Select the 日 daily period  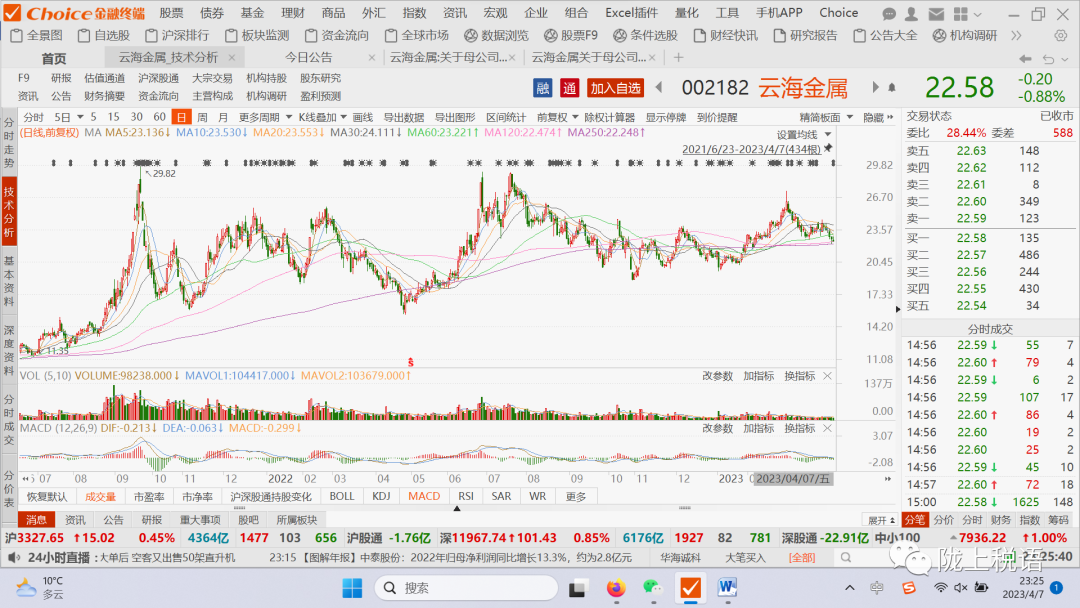click(181, 117)
